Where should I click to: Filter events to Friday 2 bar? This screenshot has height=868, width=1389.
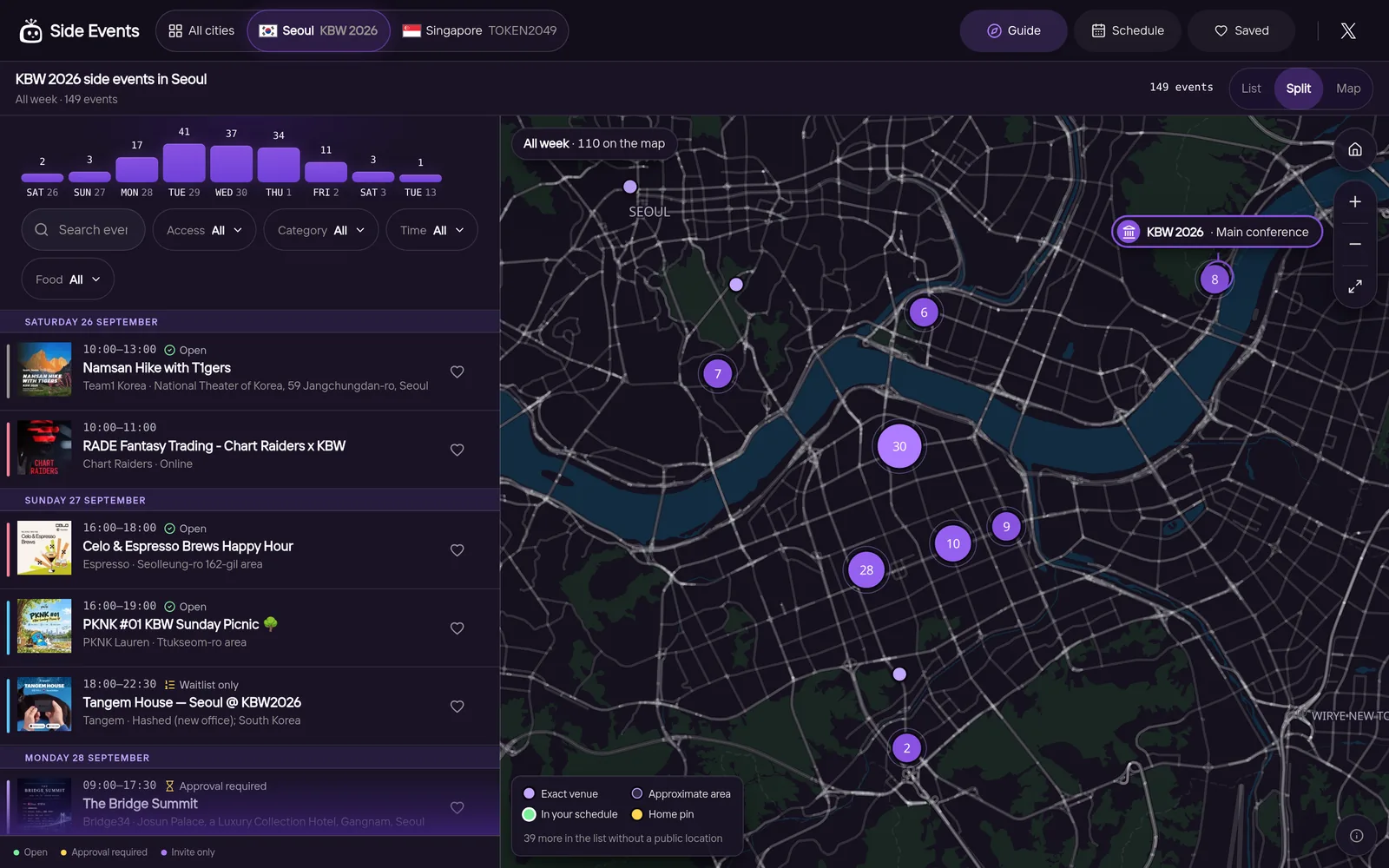[326, 172]
